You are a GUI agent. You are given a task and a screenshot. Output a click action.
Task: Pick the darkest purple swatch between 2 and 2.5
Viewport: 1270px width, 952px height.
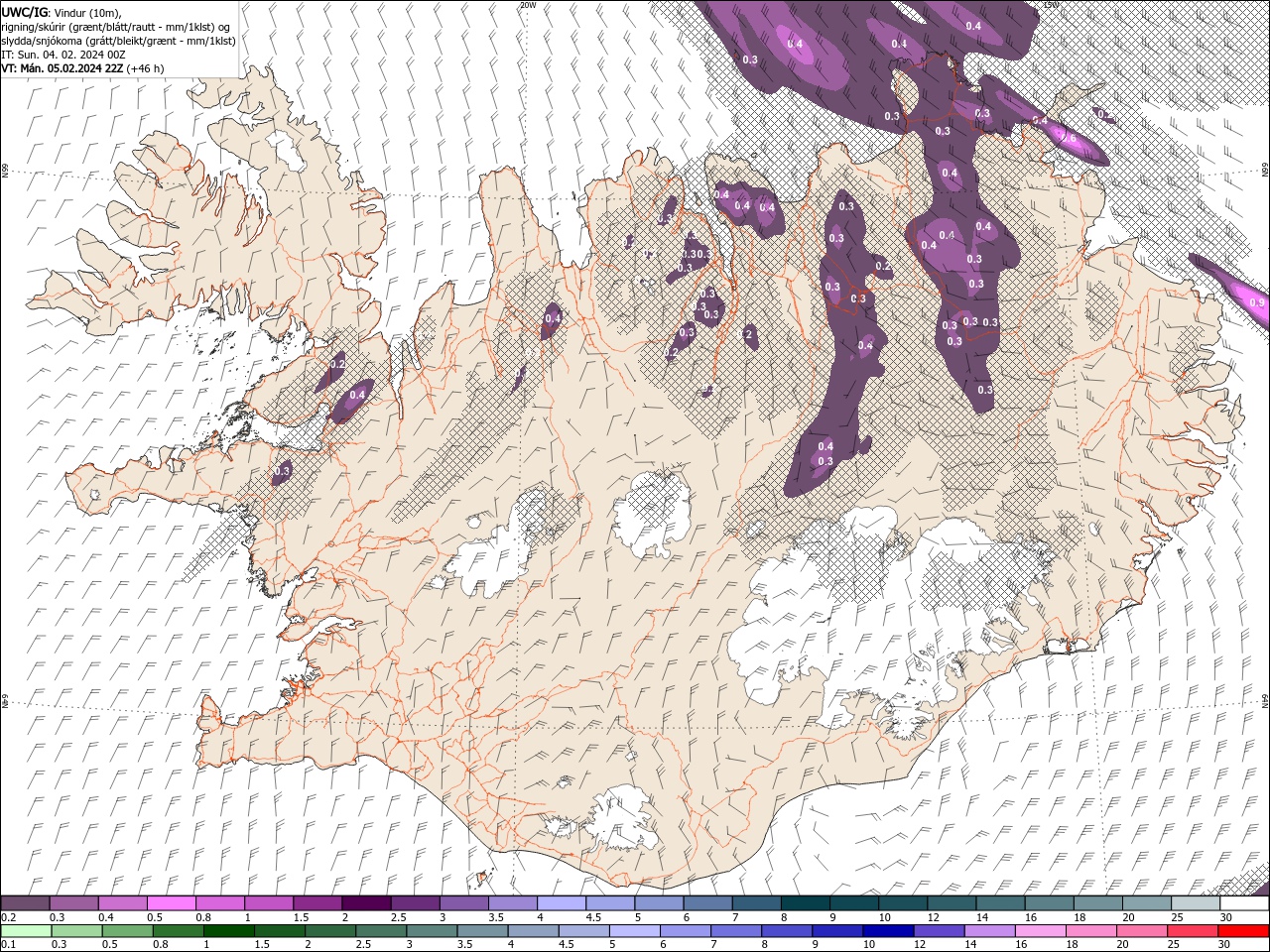click(365, 903)
